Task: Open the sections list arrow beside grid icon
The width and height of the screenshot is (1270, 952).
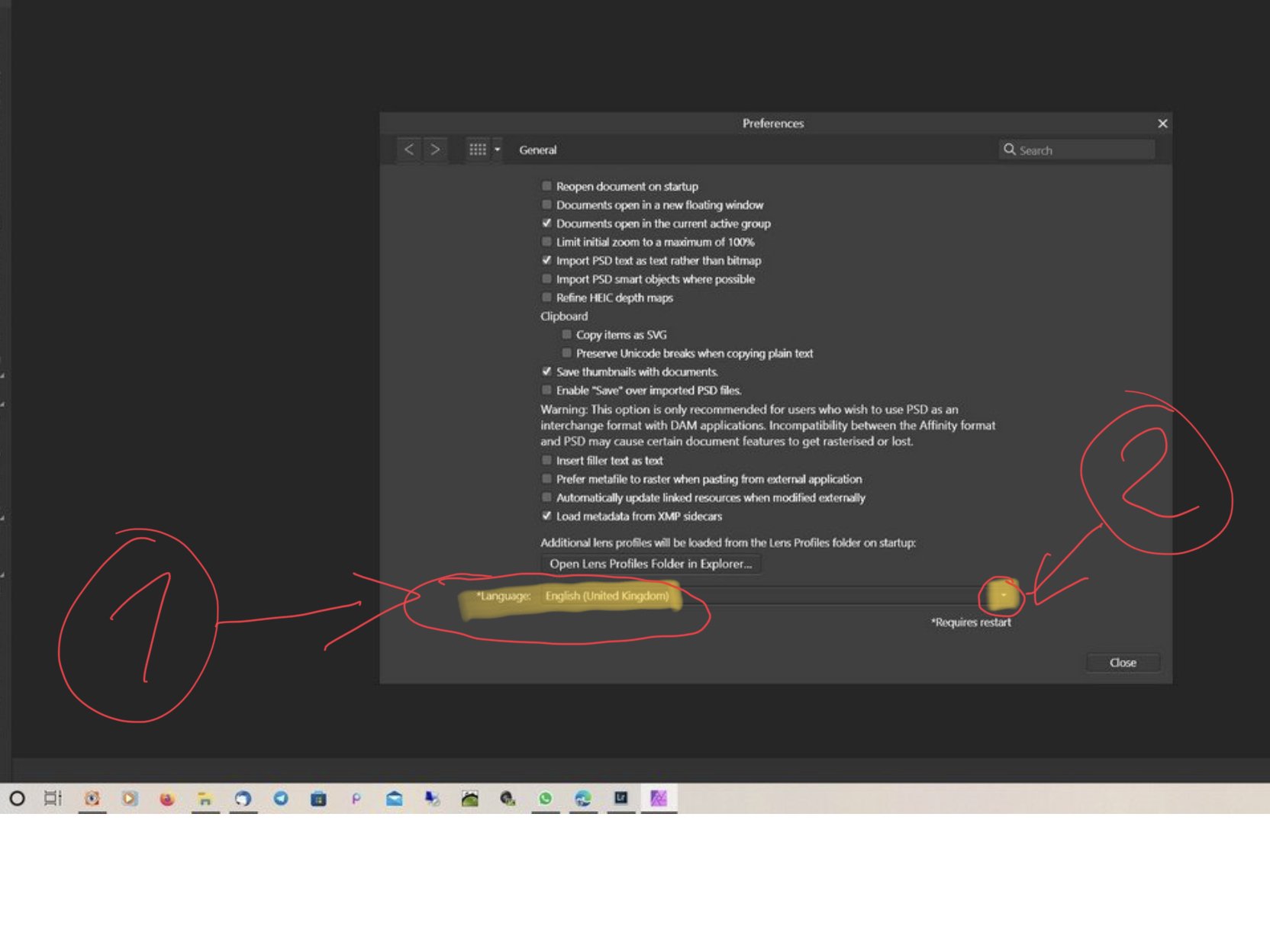Action: pyautogui.click(x=498, y=150)
